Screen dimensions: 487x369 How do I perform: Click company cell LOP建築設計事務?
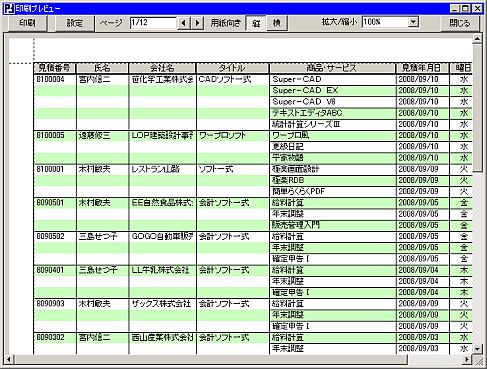coord(162,135)
